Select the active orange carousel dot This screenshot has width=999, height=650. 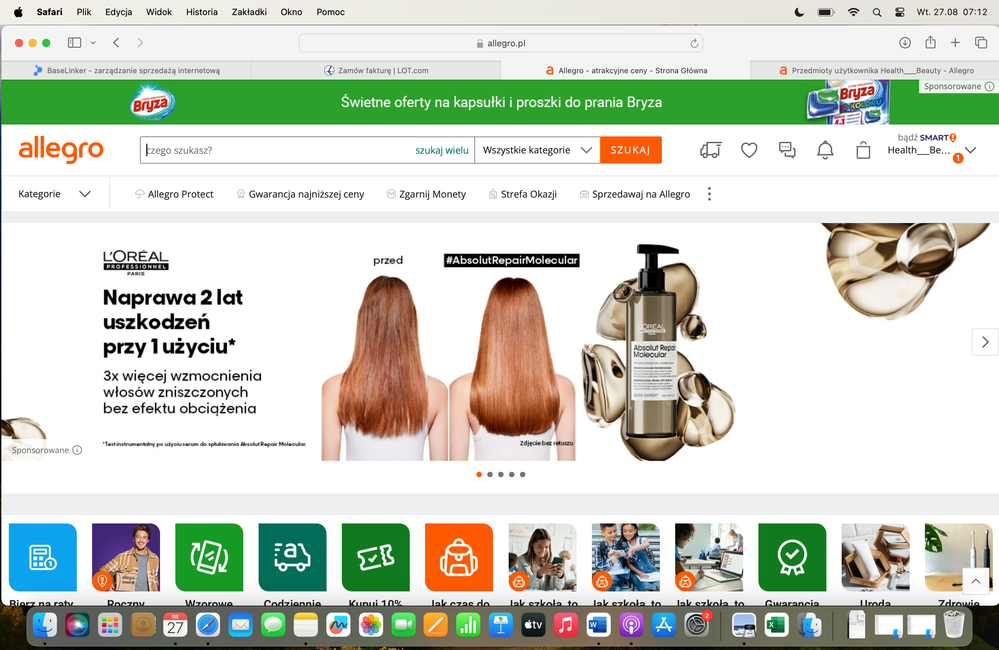(479, 474)
